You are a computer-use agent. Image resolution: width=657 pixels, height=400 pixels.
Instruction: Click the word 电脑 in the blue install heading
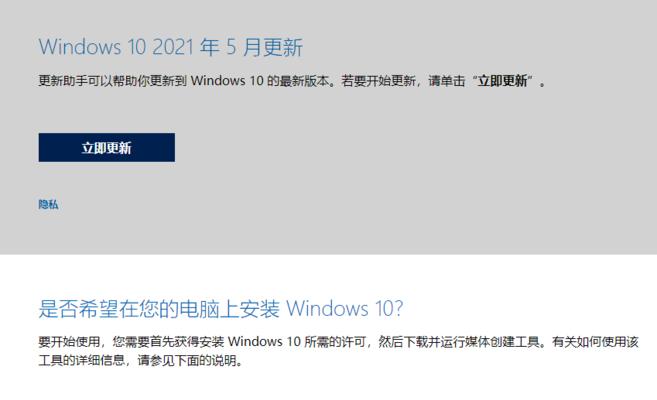[x=200, y=309]
